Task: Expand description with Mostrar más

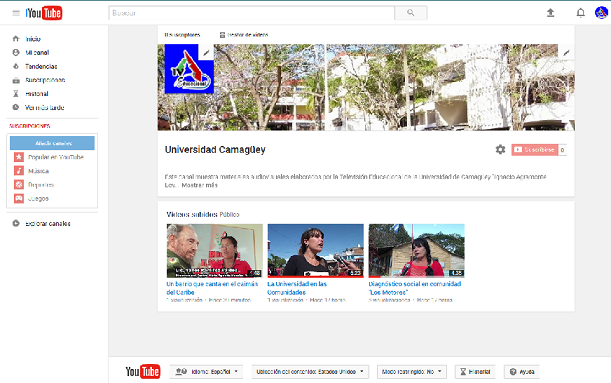Action: click(200, 185)
